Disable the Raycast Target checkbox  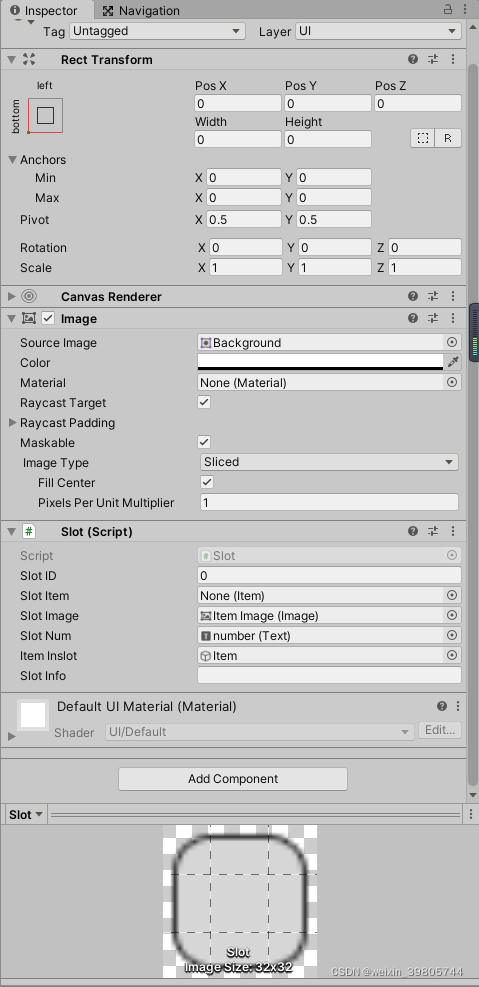[x=204, y=402]
